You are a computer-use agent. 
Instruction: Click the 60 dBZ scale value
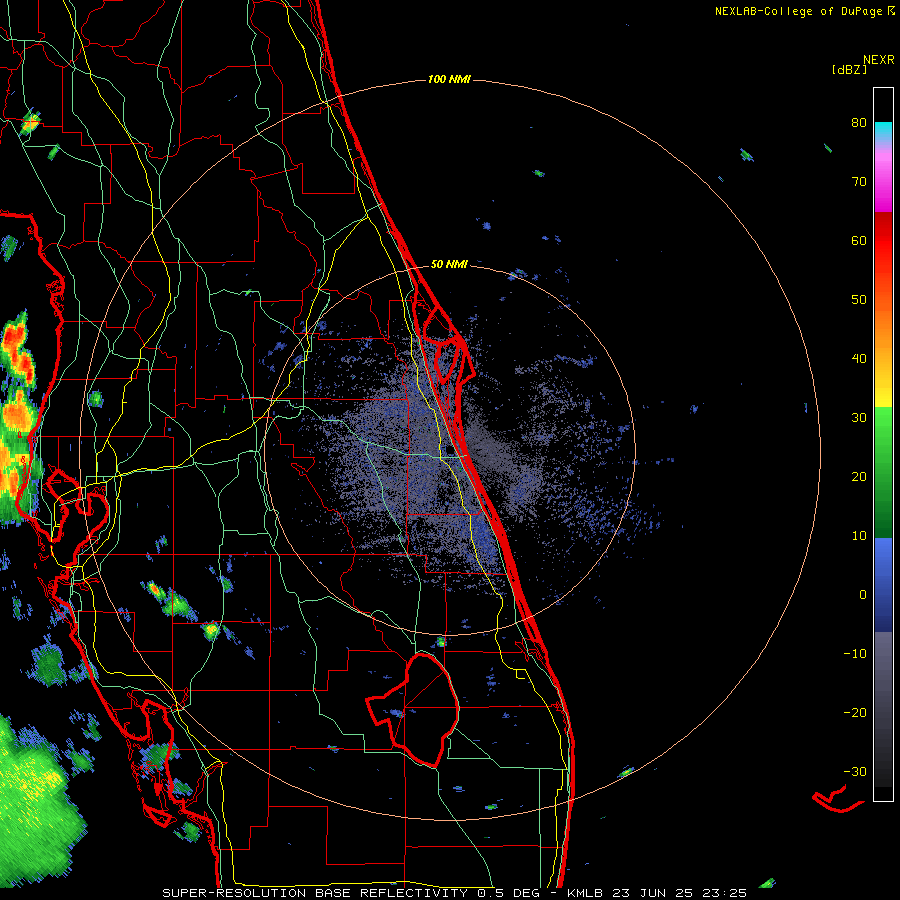(x=859, y=240)
